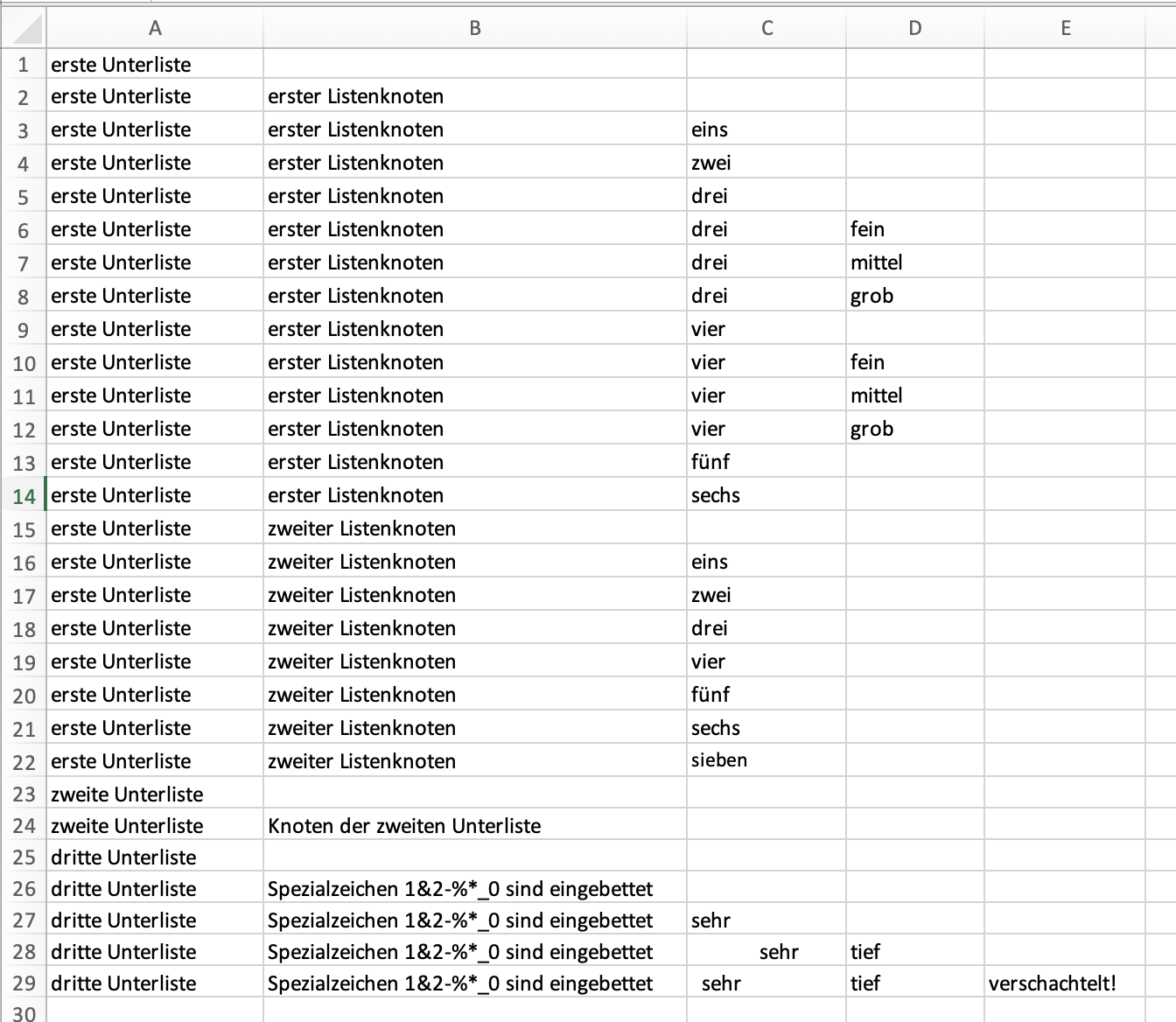The width and height of the screenshot is (1176, 1022).
Task: Click cell C19 containing 'vier'
Action: 766,661
